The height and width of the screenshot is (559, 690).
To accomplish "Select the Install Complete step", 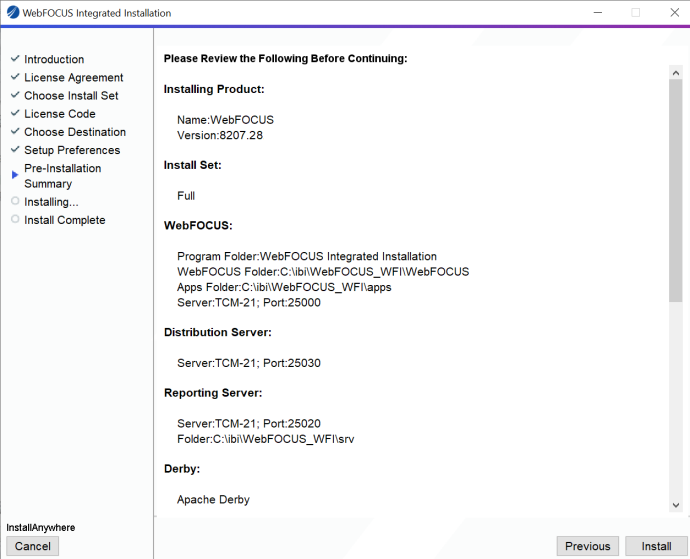I will click(x=65, y=220).
